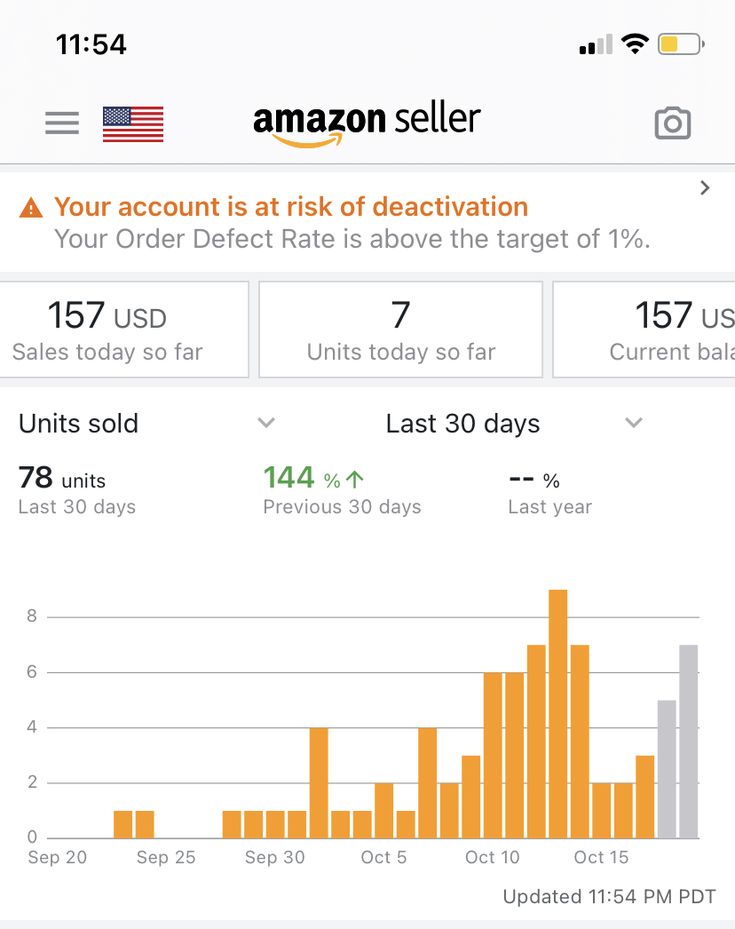Tap the account at risk of deactivation link
735x929 pixels.
291,207
